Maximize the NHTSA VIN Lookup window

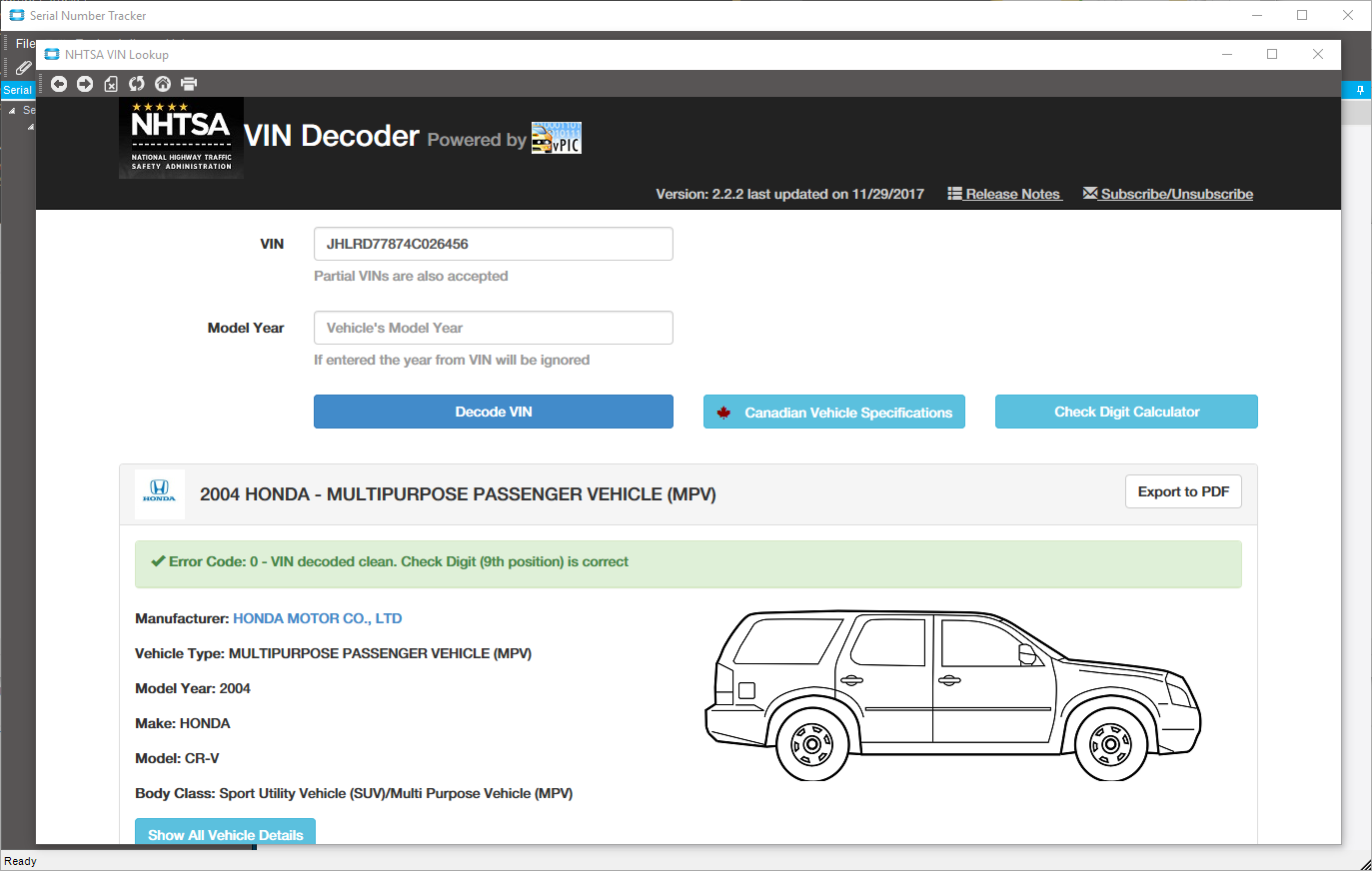tap(1272, 54)
